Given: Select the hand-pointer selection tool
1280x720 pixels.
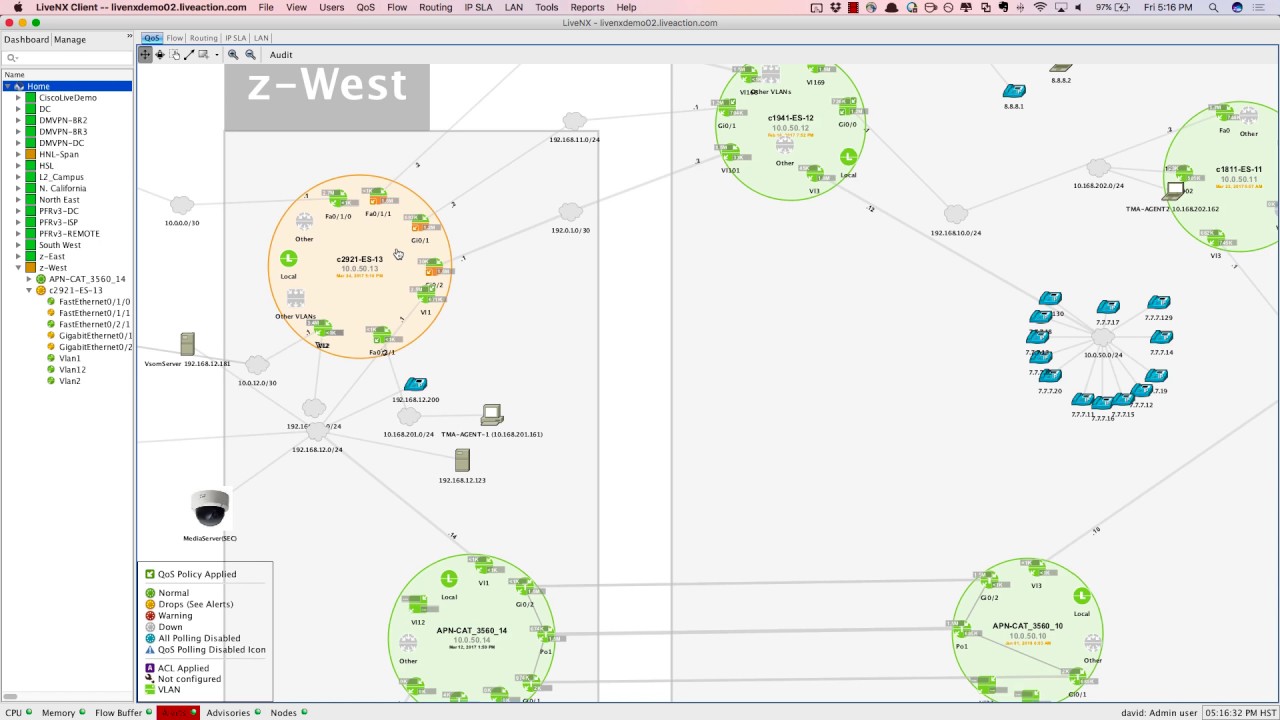Looking at the screenshot, I should 175,55.
